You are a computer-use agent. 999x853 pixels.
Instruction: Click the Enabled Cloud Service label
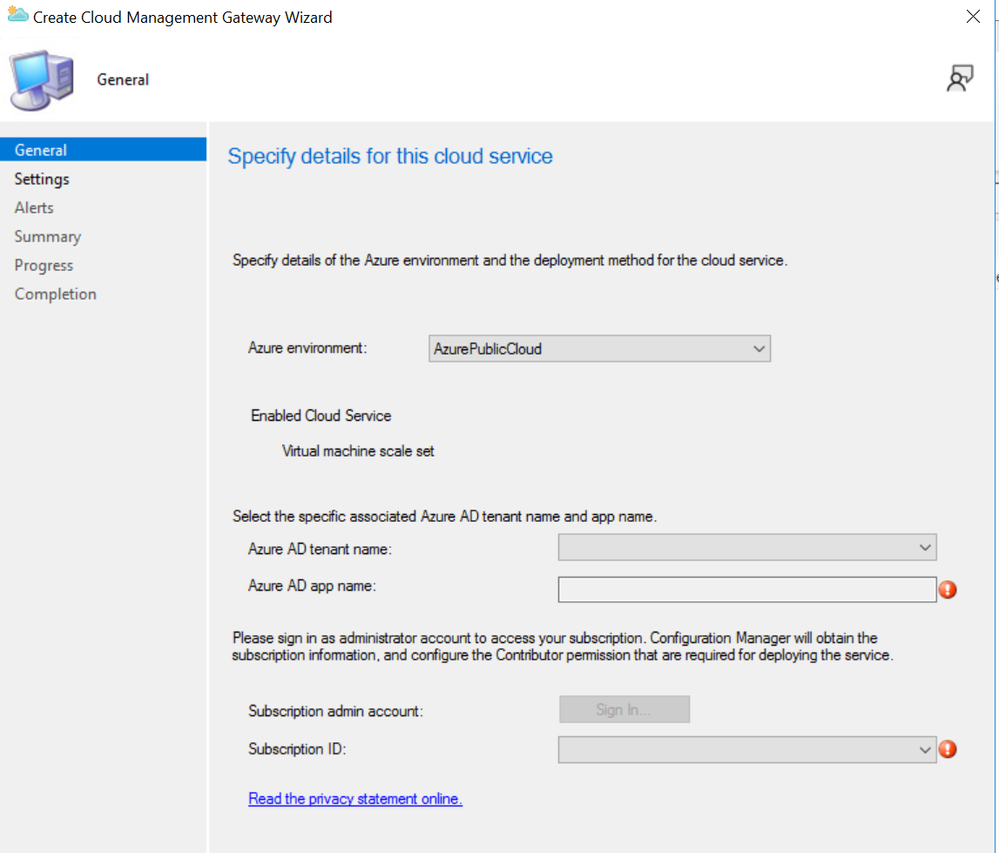tap(321, 415)
